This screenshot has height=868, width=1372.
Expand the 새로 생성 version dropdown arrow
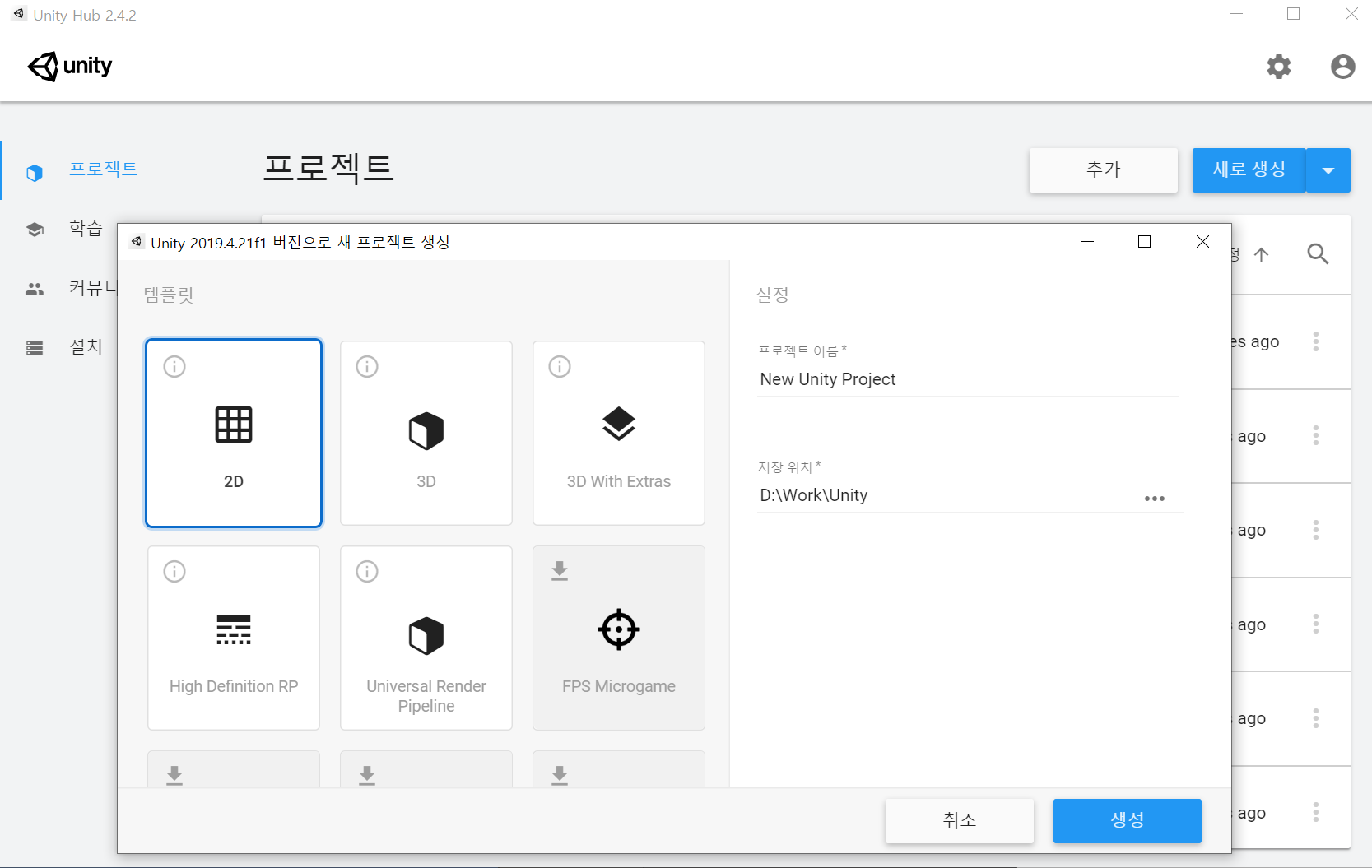(1328, 170)
